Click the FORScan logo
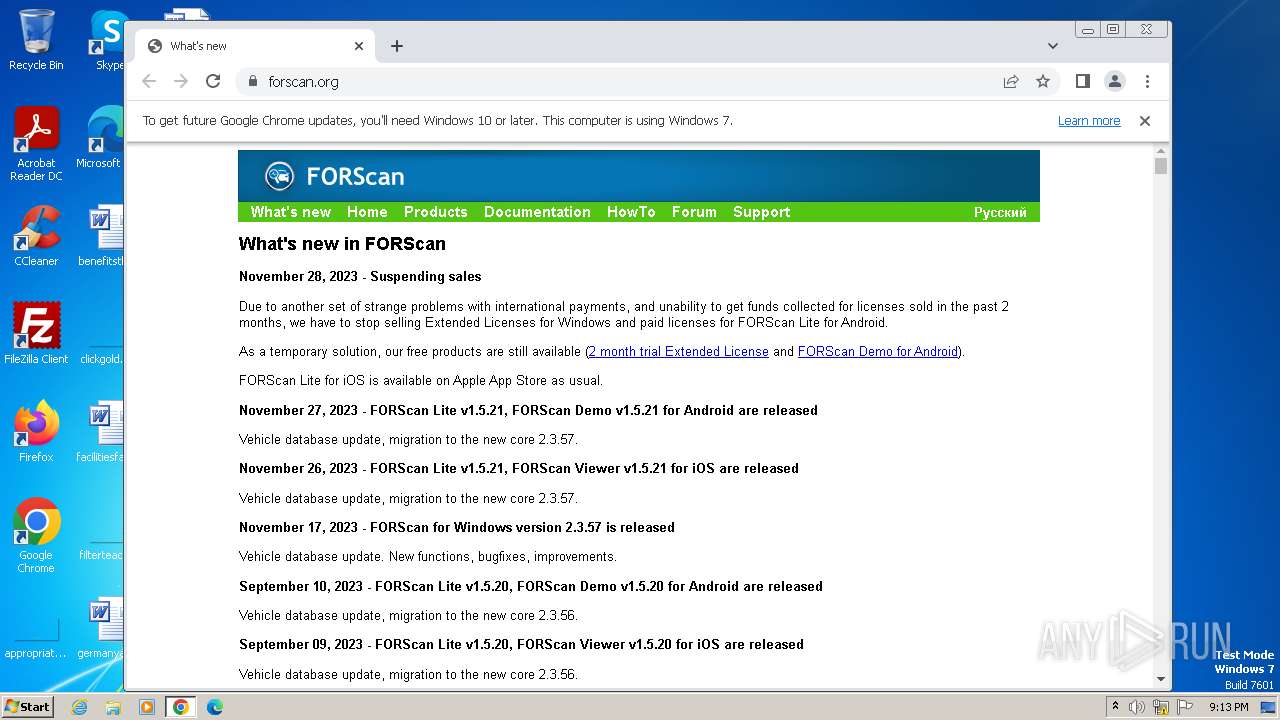The width and height of the screenshot is (1280, 720). [x=335, y=176]
